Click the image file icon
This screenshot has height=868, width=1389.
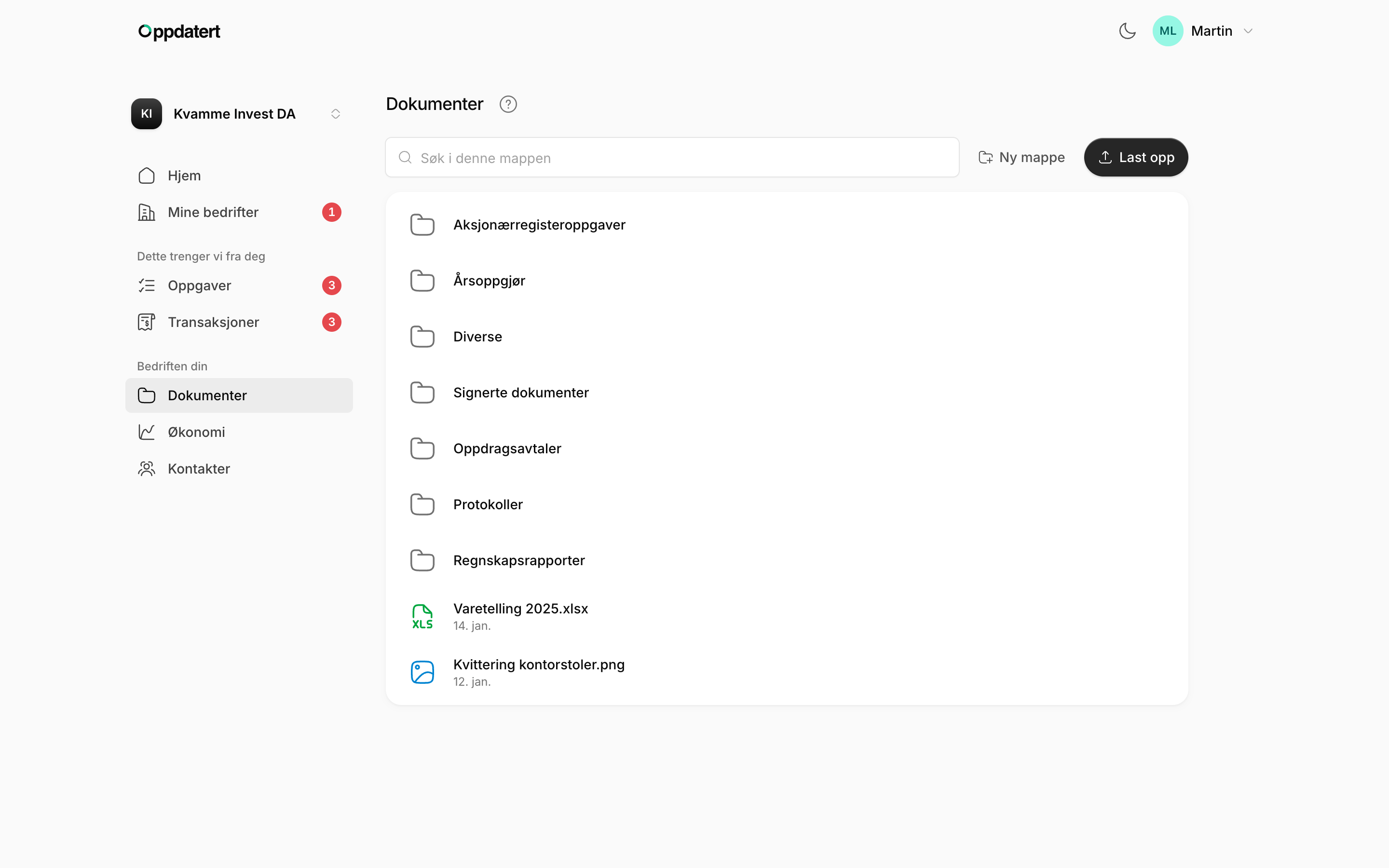point(422,672)
